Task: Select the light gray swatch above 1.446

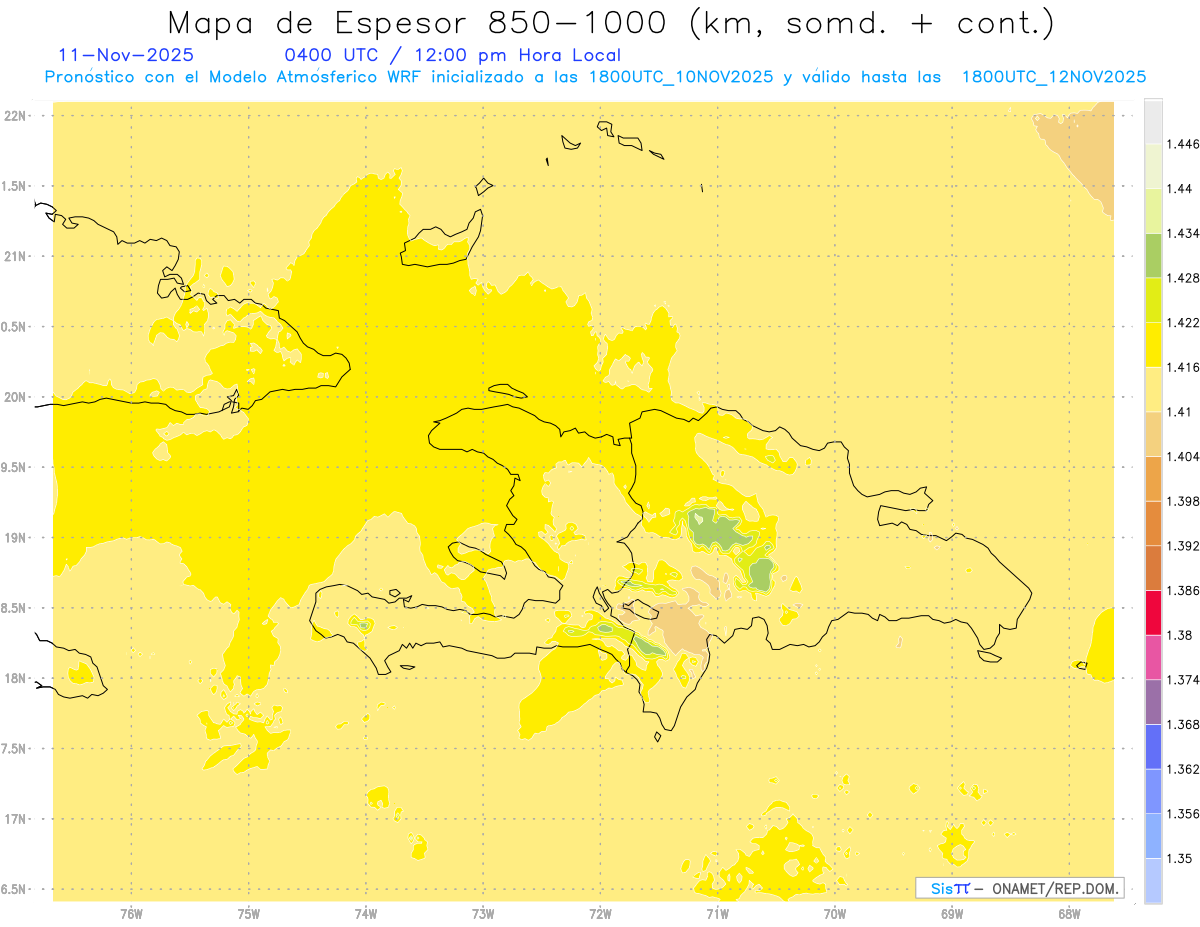Action: coord(1153,121)
